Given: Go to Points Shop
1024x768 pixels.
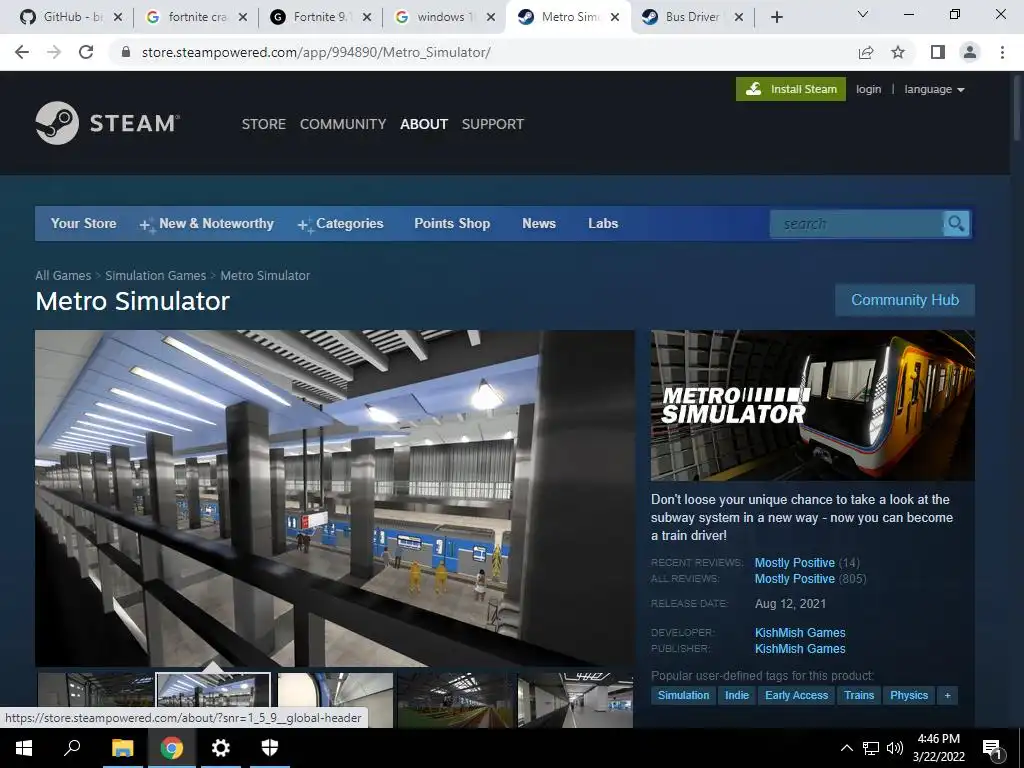Looking at the screenshot, I should pyautogui.click(x=452, y=223).
